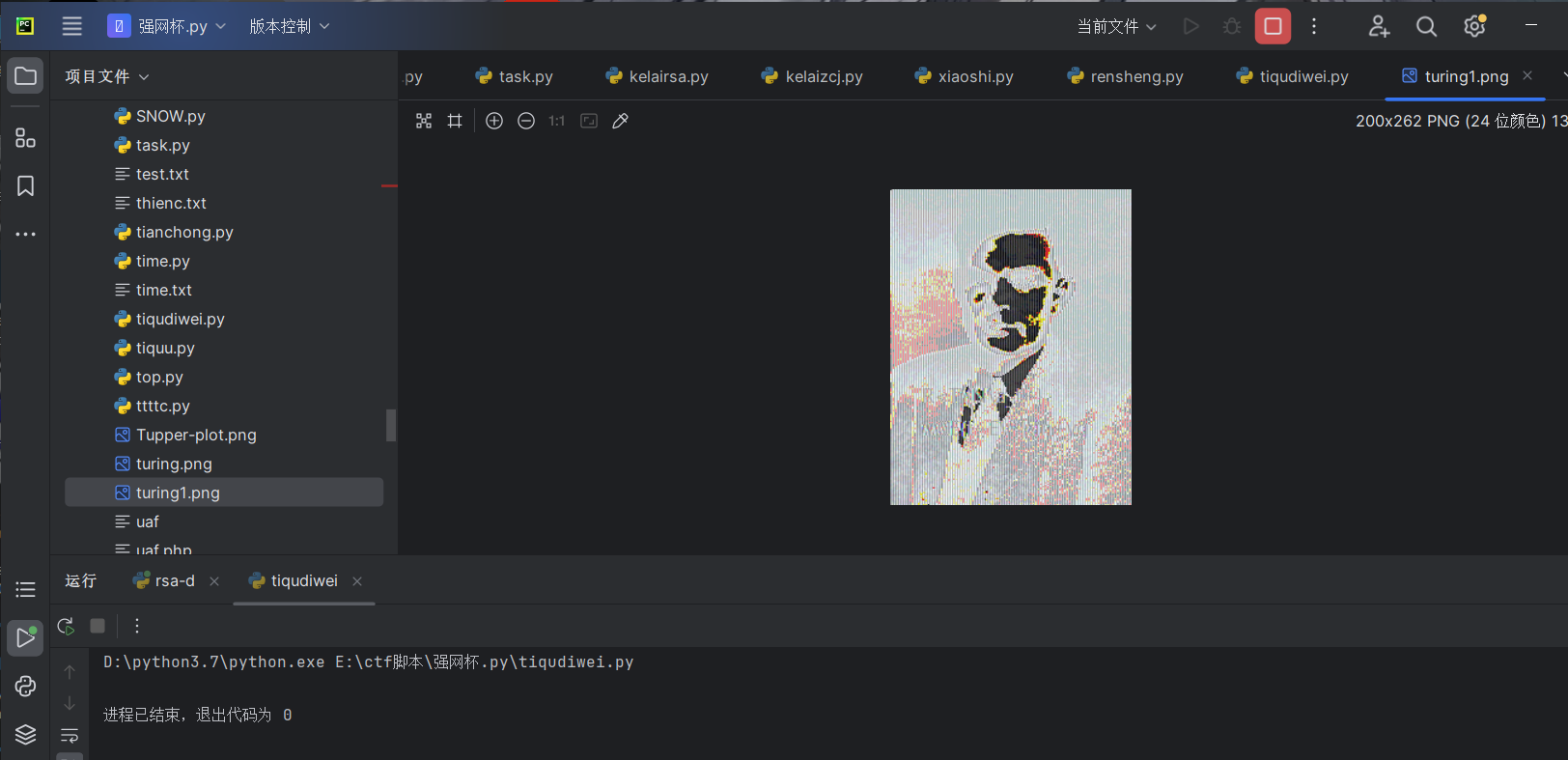Image resolution: width=1568 pixels, height=760 pixels.
Task: Toggle grid display in image viewer
Action: coord(455,121)
